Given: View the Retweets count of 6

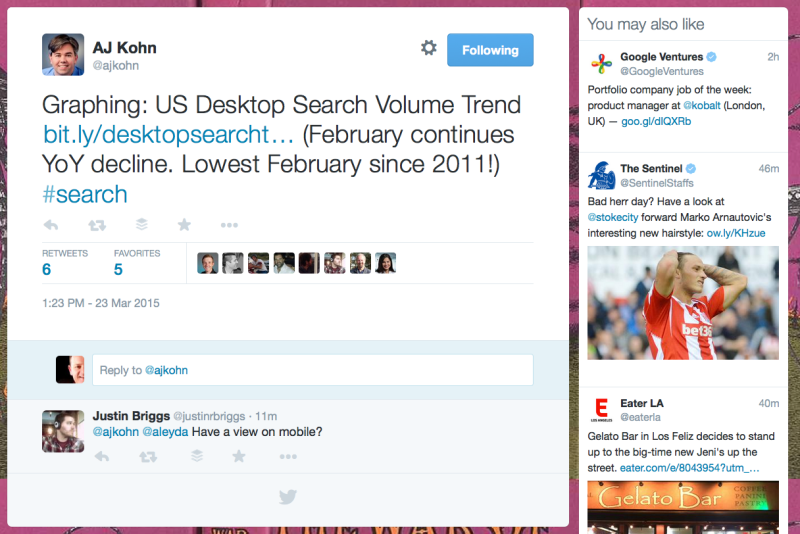Looking at the screenshot, I should (47, 269).
